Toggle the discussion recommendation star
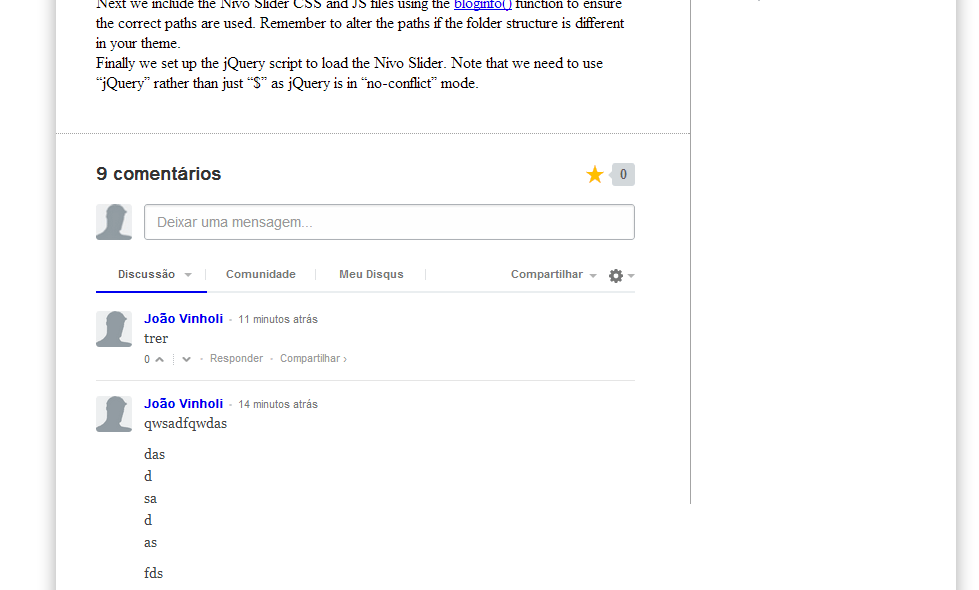 pos(595,174)
